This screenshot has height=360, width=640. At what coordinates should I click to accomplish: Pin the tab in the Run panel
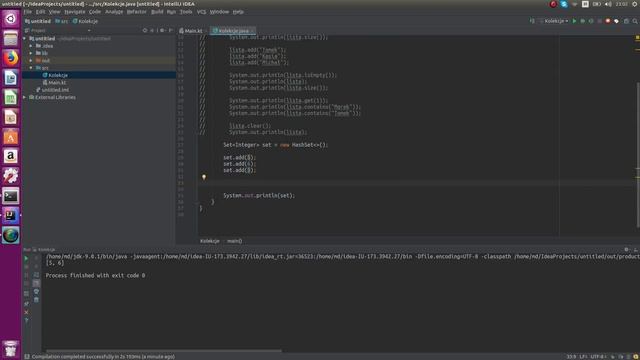(x=26, y=304)
